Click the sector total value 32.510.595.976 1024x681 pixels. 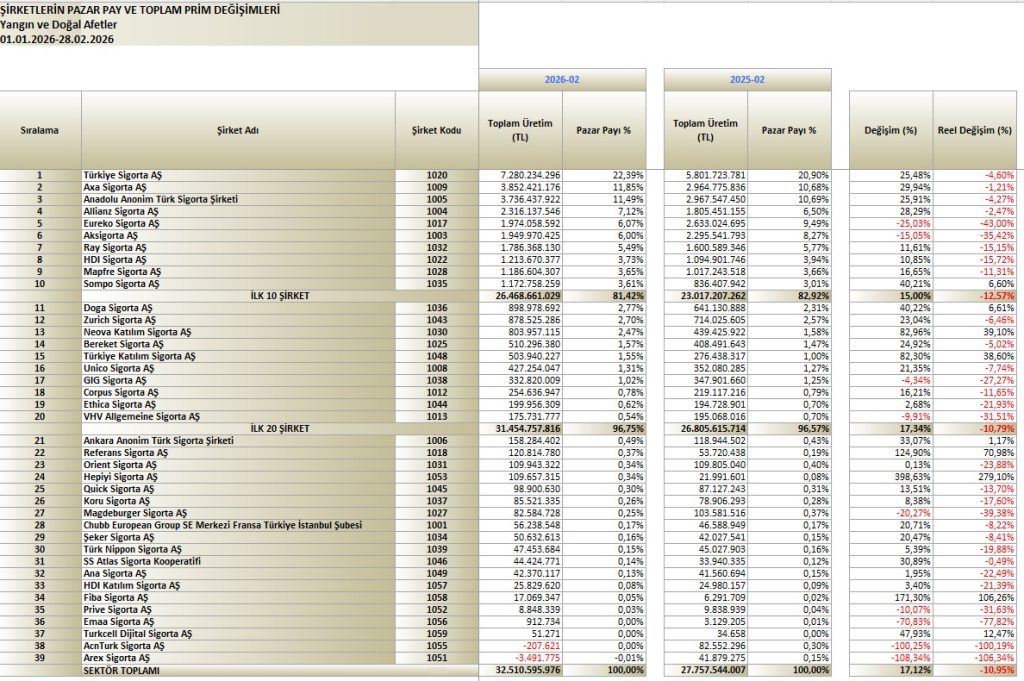point(525,669)
